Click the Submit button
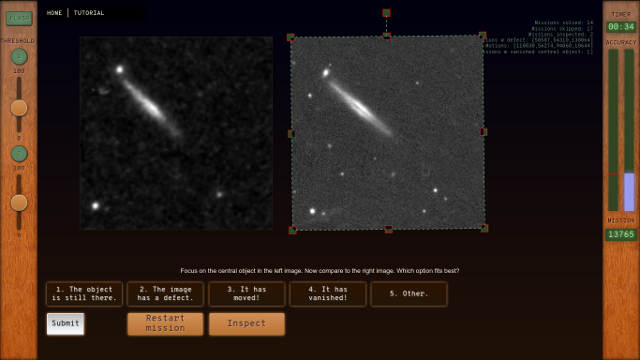 65,324
